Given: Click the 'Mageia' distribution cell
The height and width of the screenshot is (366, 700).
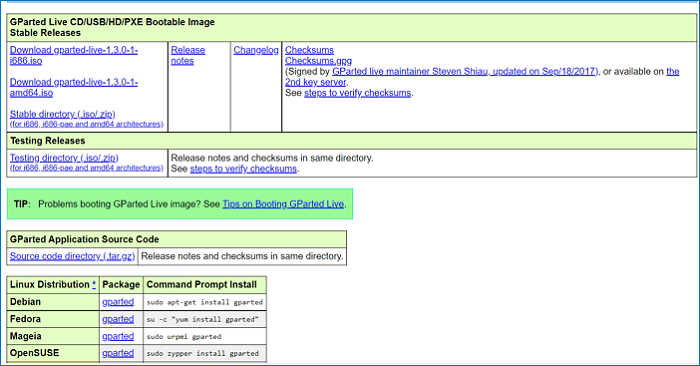Looking at the screenshot, I should pos(53,336).
